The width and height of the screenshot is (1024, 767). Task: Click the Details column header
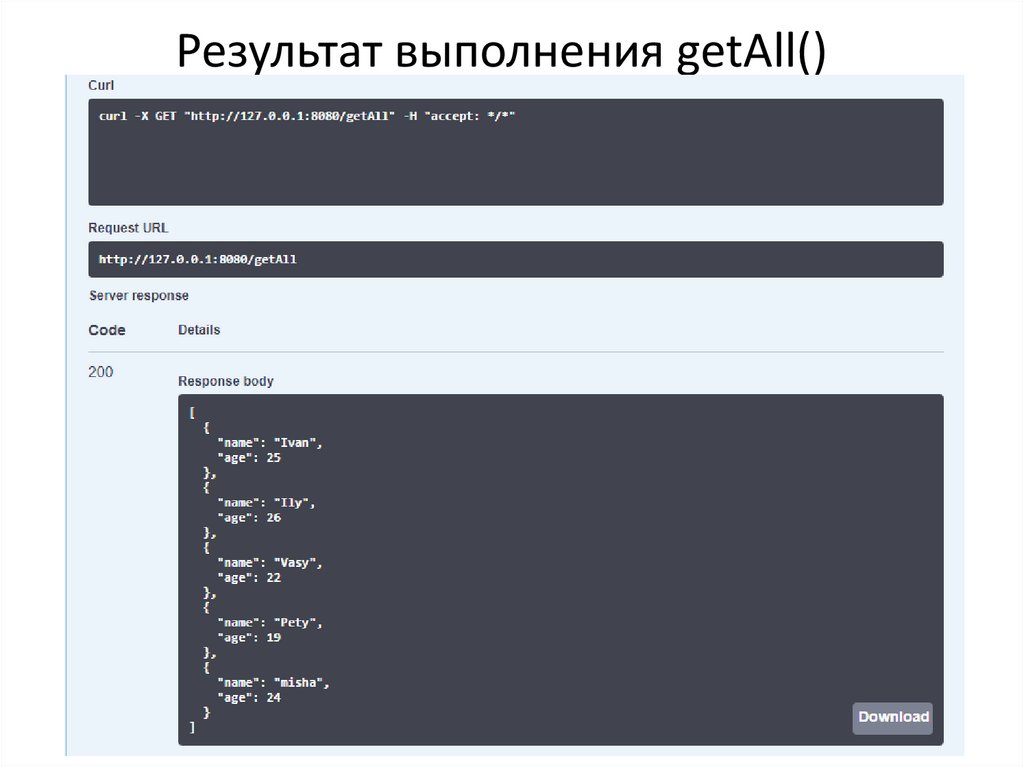[199, 330]
